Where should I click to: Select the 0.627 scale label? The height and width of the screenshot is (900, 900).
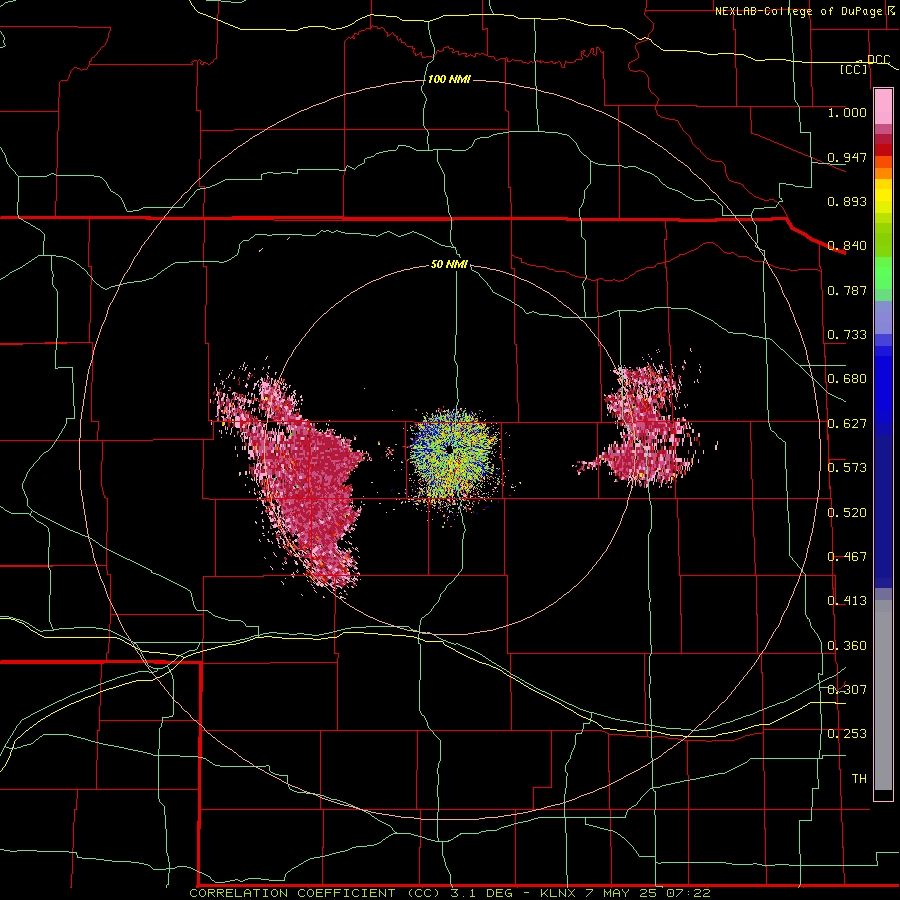point(847,424)
